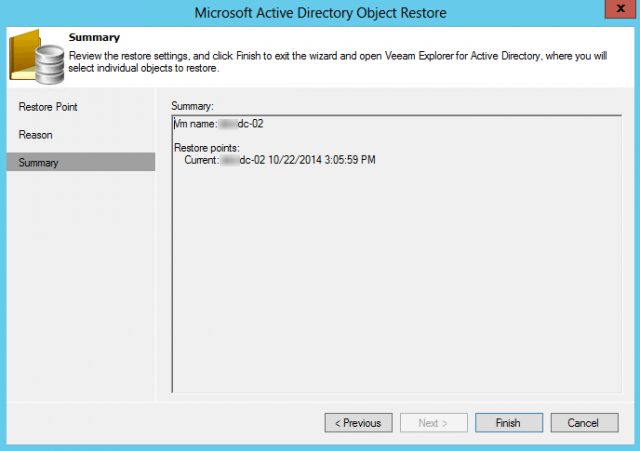Select the 'Current: dc-02 10/22/2014 3:05:59 PM' line
The height and width of the screenshot is (451, 640).
point(280,160)
